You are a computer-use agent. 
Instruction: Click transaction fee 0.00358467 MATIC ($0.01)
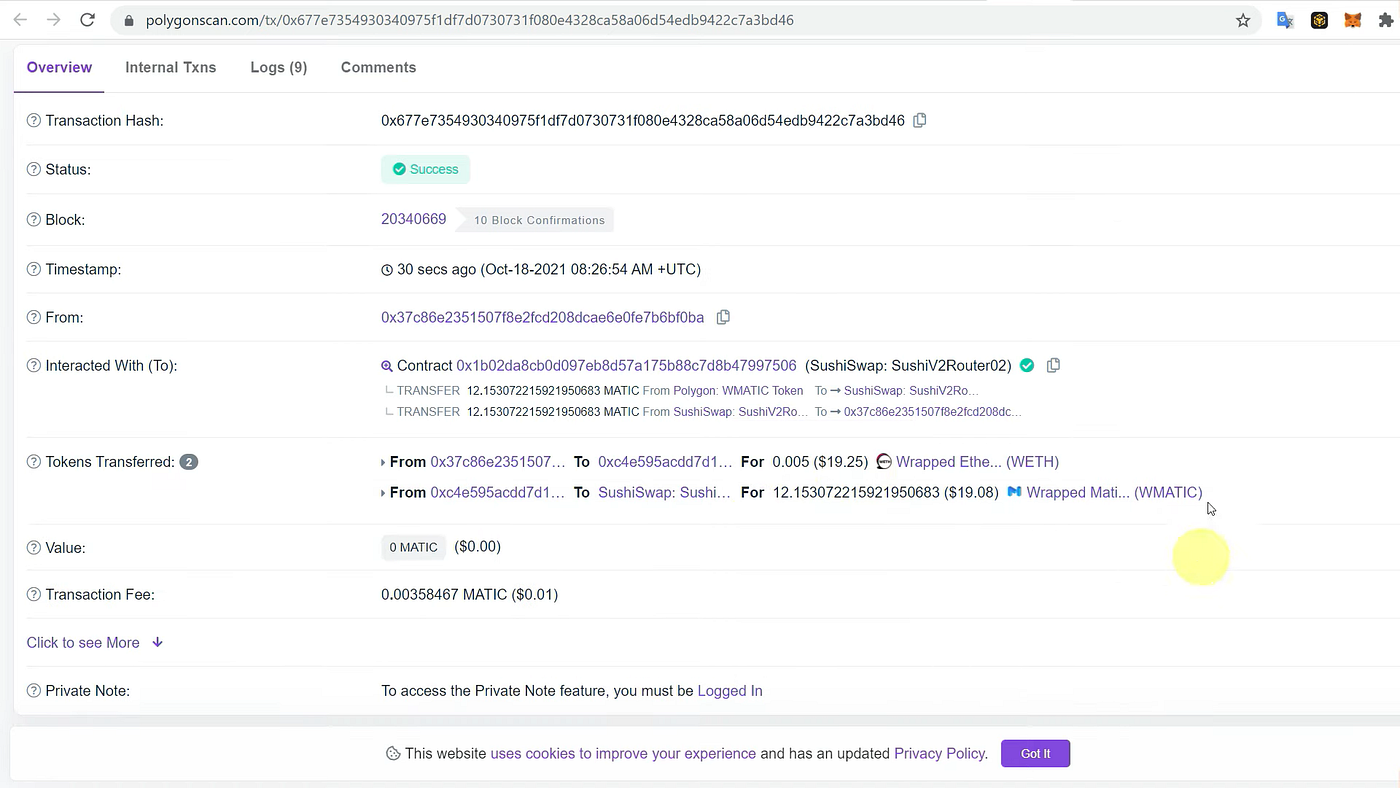point(469,595)
